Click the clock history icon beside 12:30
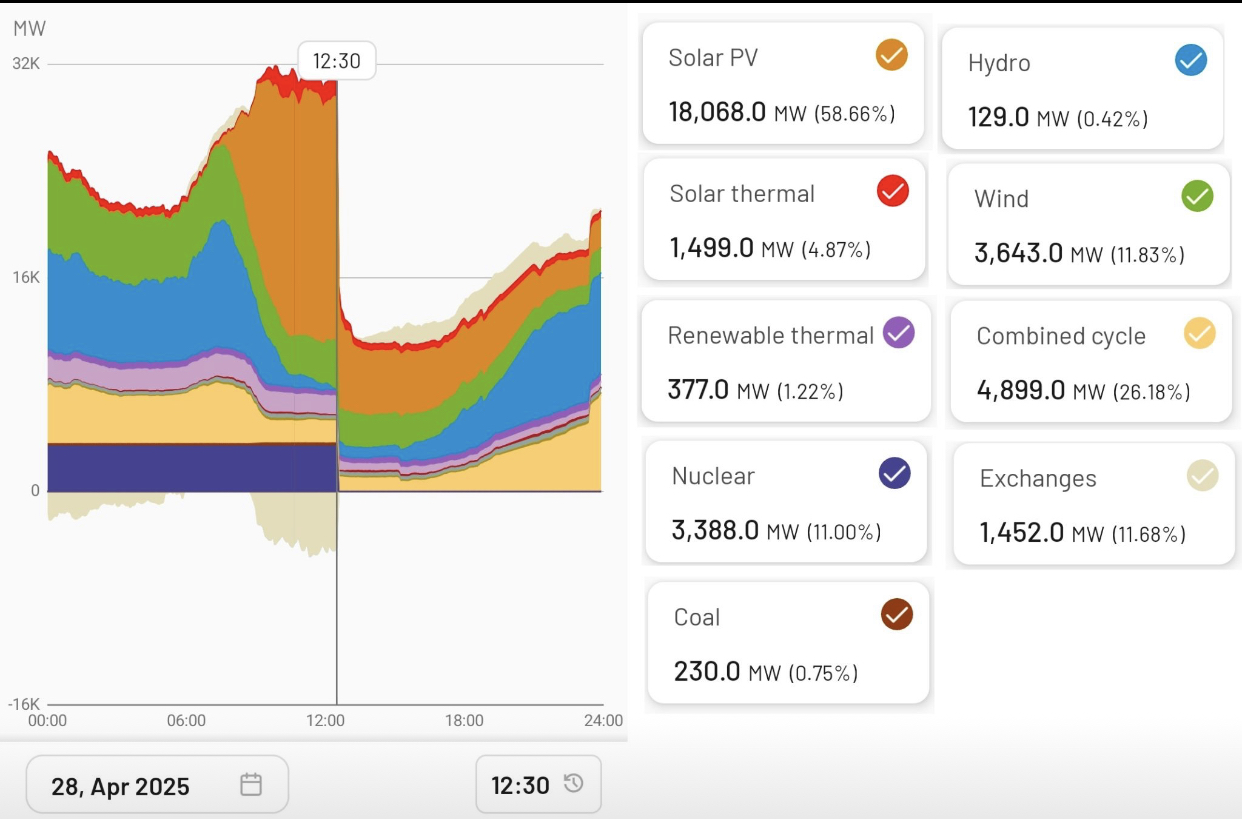 pos(574,784)
